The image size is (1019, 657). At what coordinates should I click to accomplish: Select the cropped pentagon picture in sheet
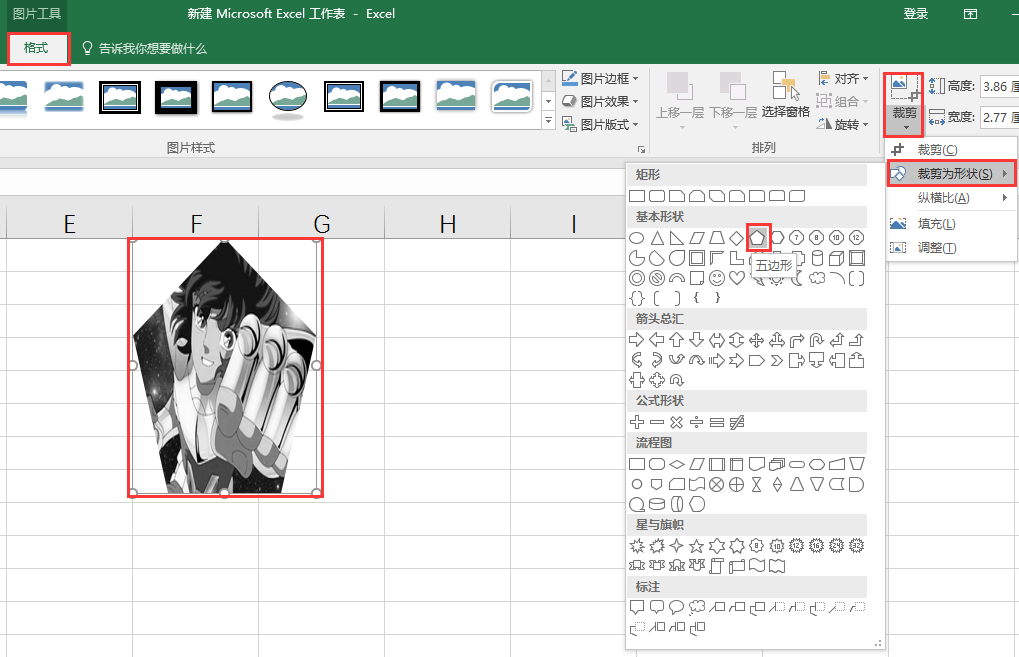[225, 367]
